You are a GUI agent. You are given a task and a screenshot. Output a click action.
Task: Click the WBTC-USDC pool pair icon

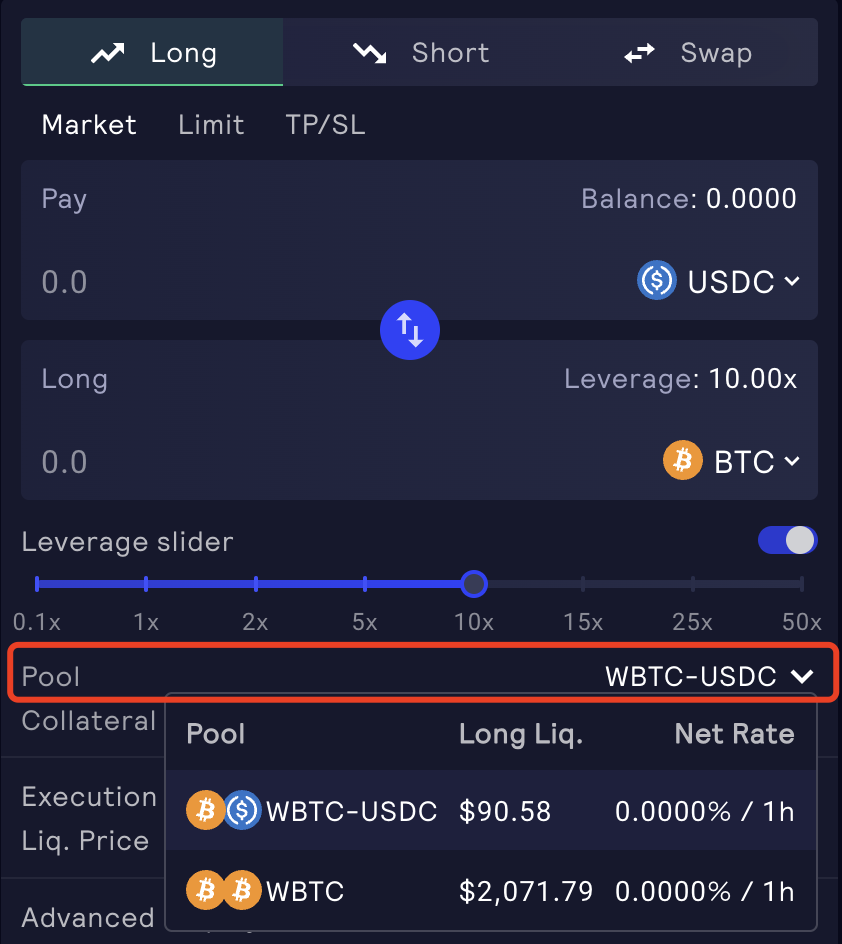pyautogui.click(x=224, y=810)
